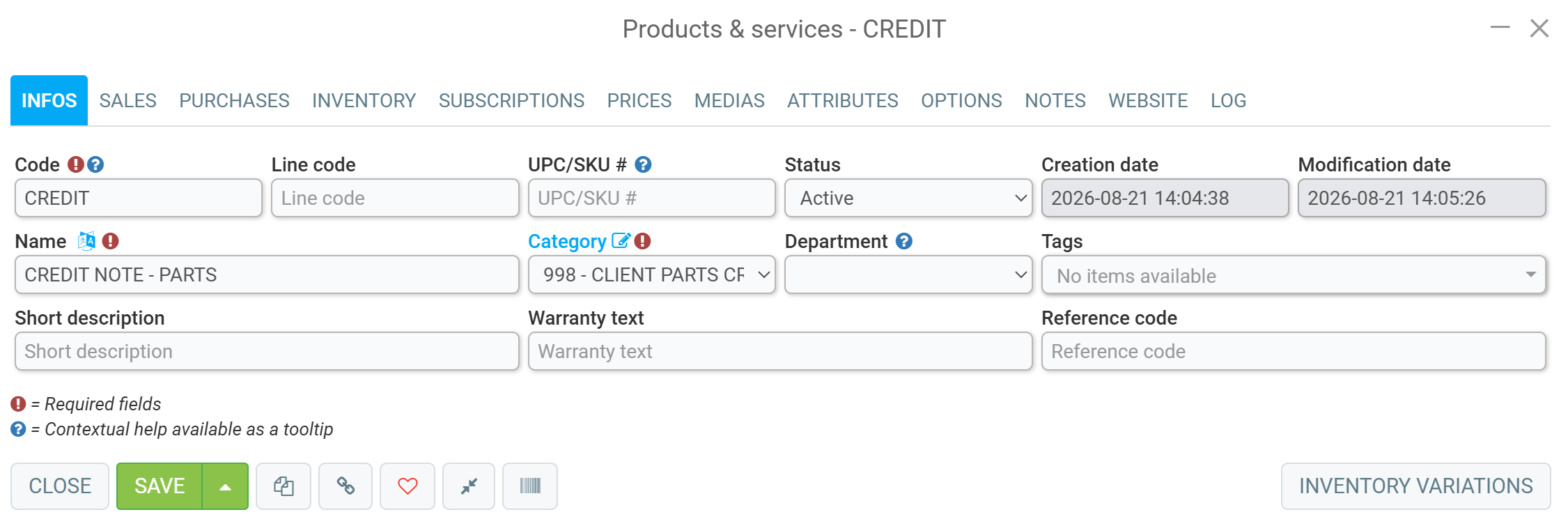
Task: Show help tooltip for UPC/SKU #
Action: pyautogui.click(x=644, y=164)
